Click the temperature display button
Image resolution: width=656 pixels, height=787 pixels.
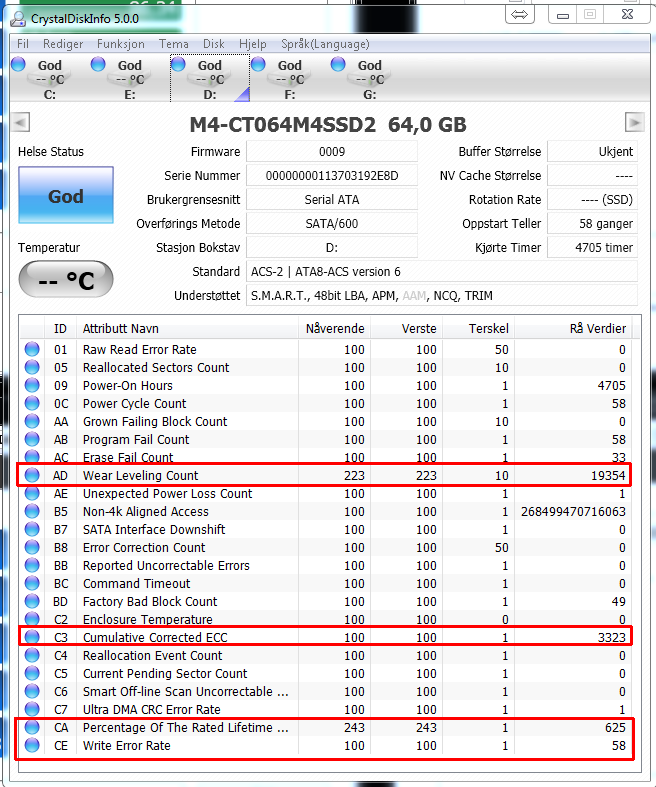click(66, 279)
